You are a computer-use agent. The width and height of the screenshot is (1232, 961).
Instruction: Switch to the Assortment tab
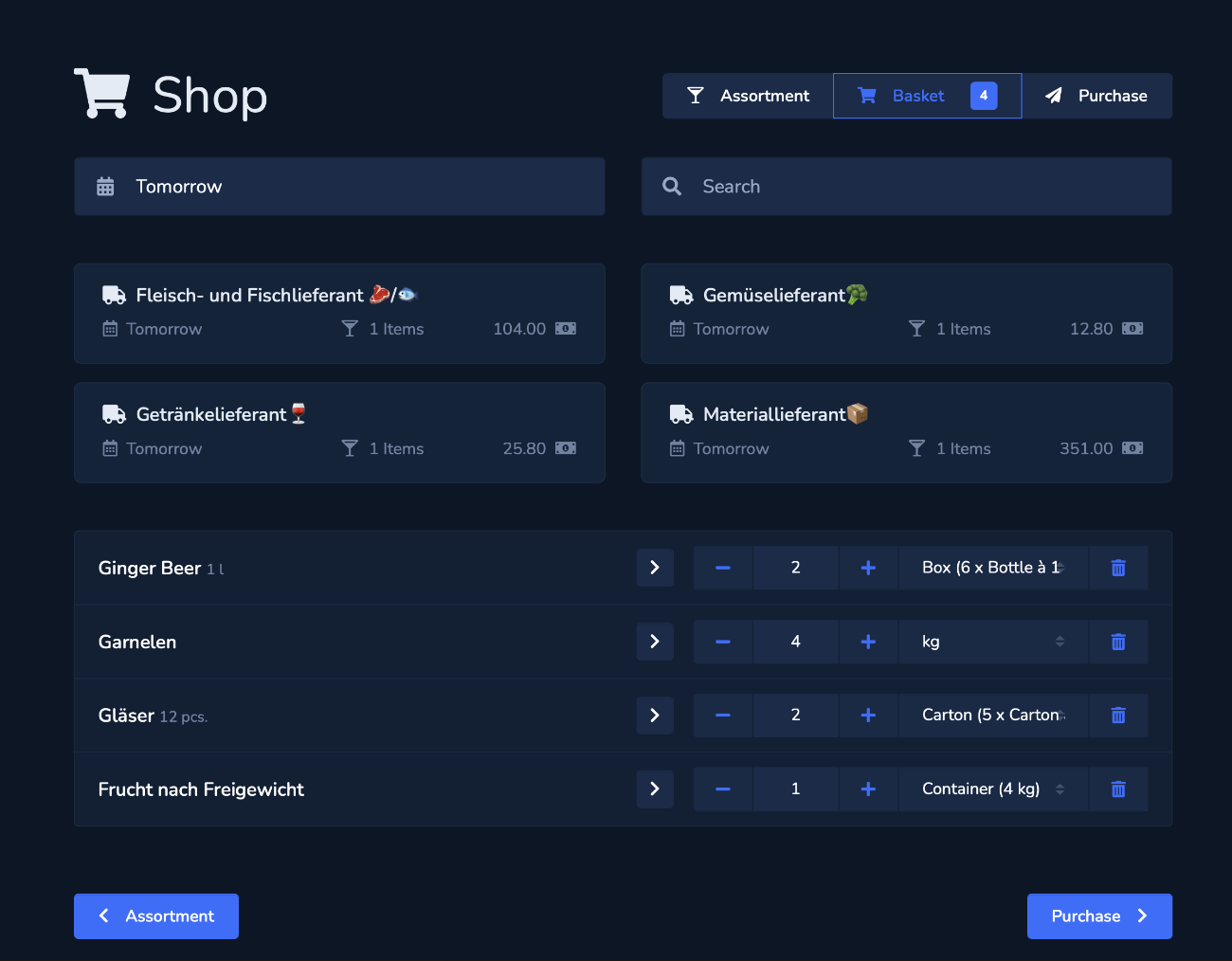pyautogui.click(x=748, y=96)
